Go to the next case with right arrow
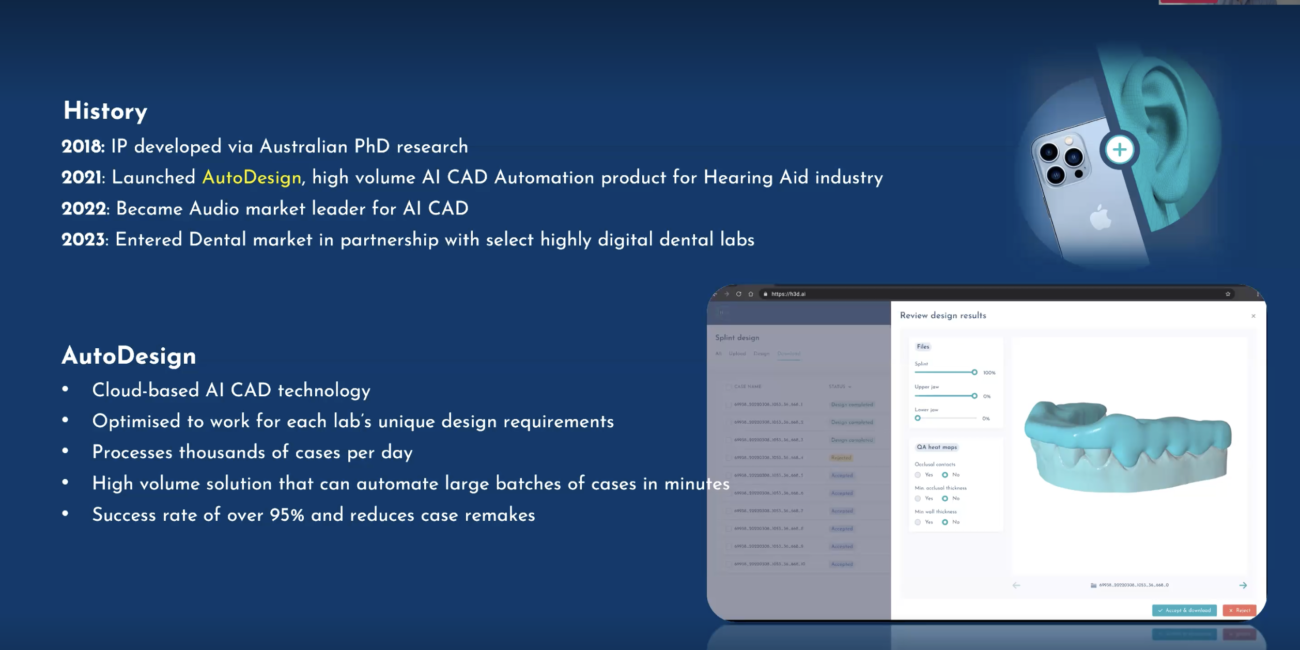Viewport: 1300px width, 650px height. [x=1243, y=585]
